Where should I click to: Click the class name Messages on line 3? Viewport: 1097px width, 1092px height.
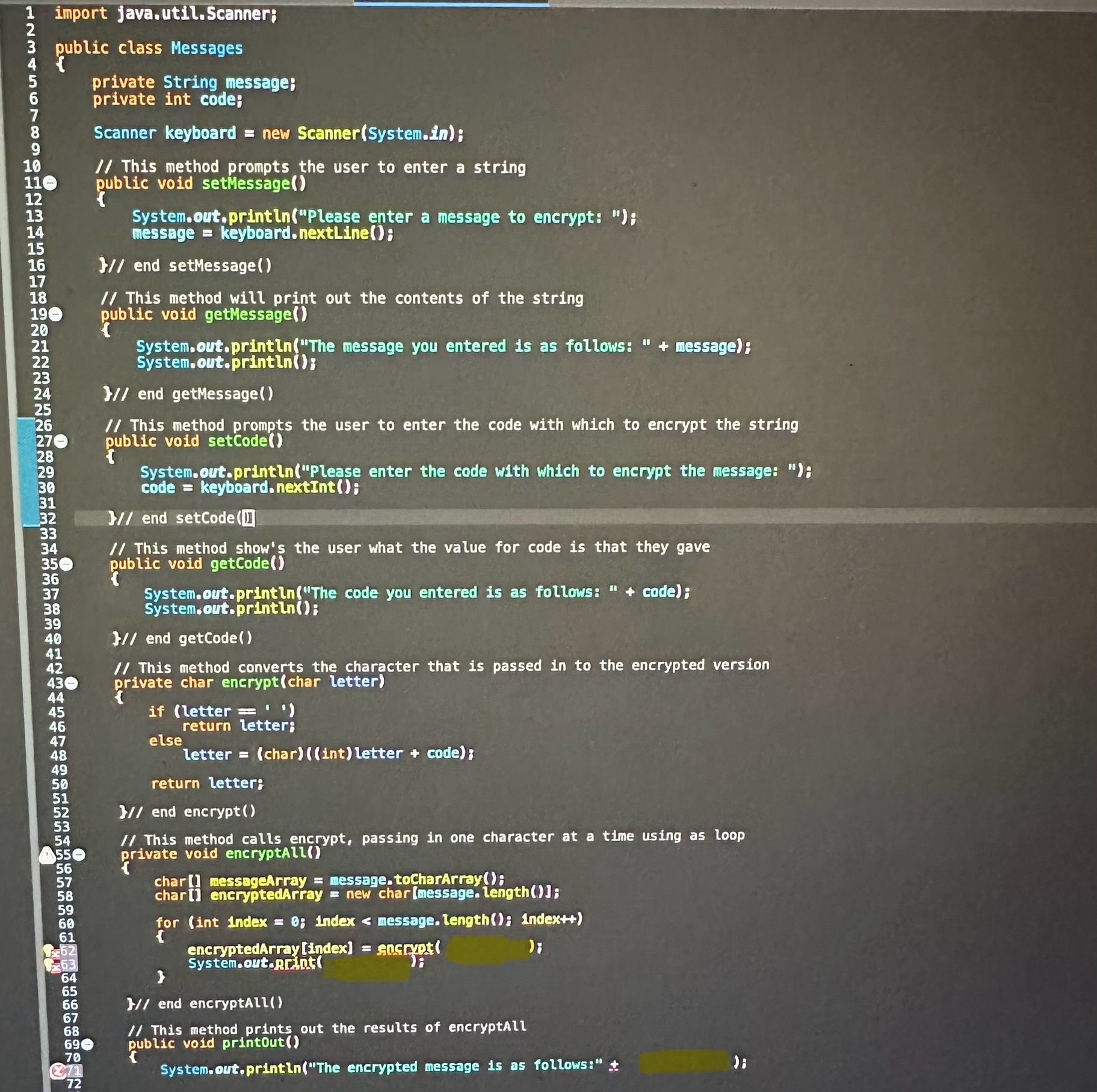coord(207,48)
